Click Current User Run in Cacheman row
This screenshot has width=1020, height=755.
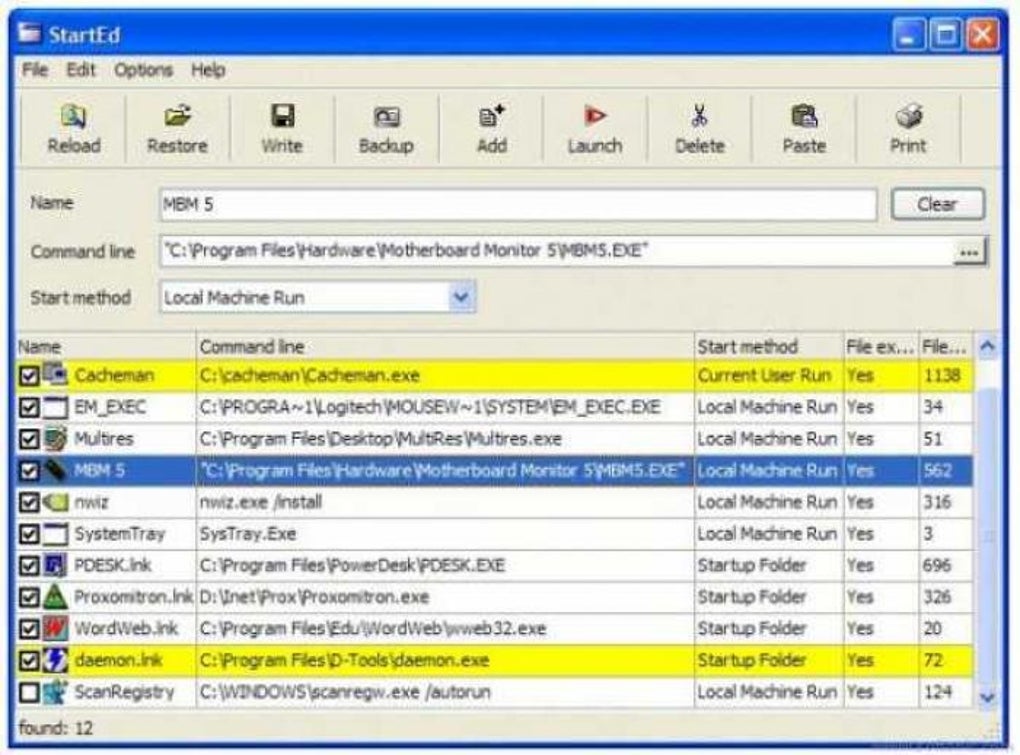click(x=764, y=375)
